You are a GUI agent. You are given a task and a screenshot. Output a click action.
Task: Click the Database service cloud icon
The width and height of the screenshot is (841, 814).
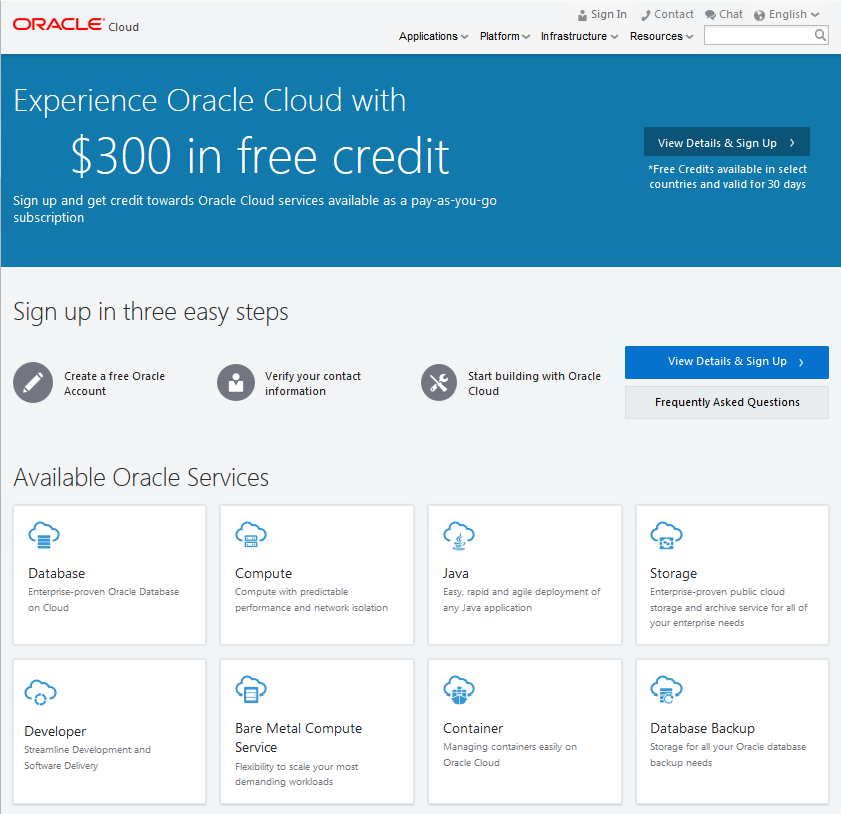click(x=43, y=534)
